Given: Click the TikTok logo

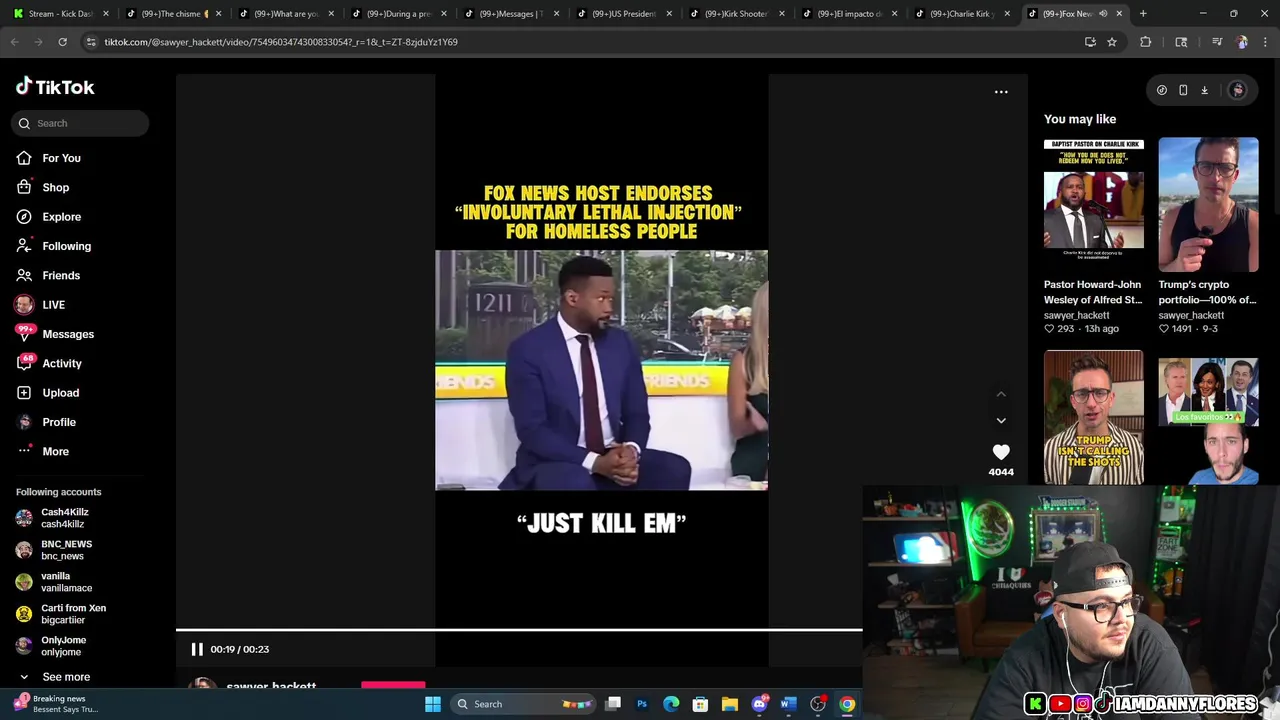Looking at the screenshot, I should point(55,87).
